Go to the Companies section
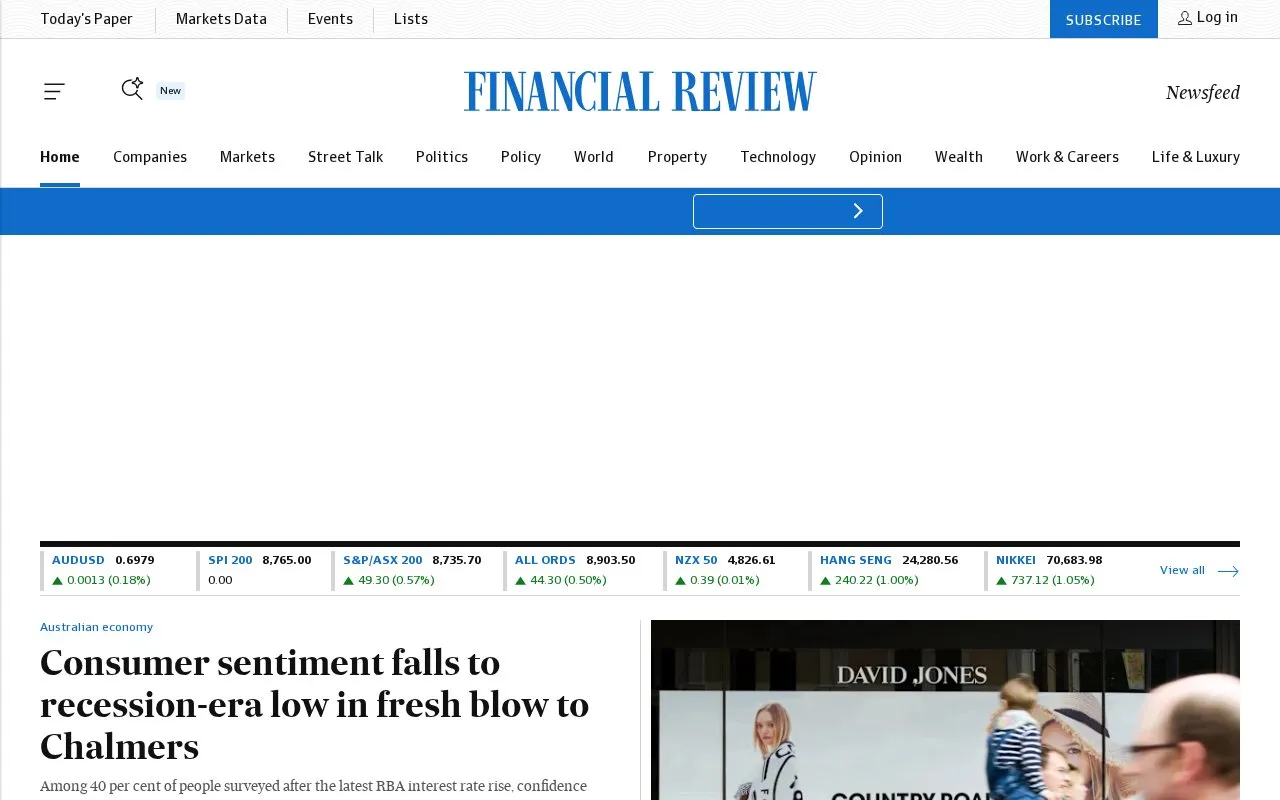Screen dimensions: 1280x800 click(150, 157)
